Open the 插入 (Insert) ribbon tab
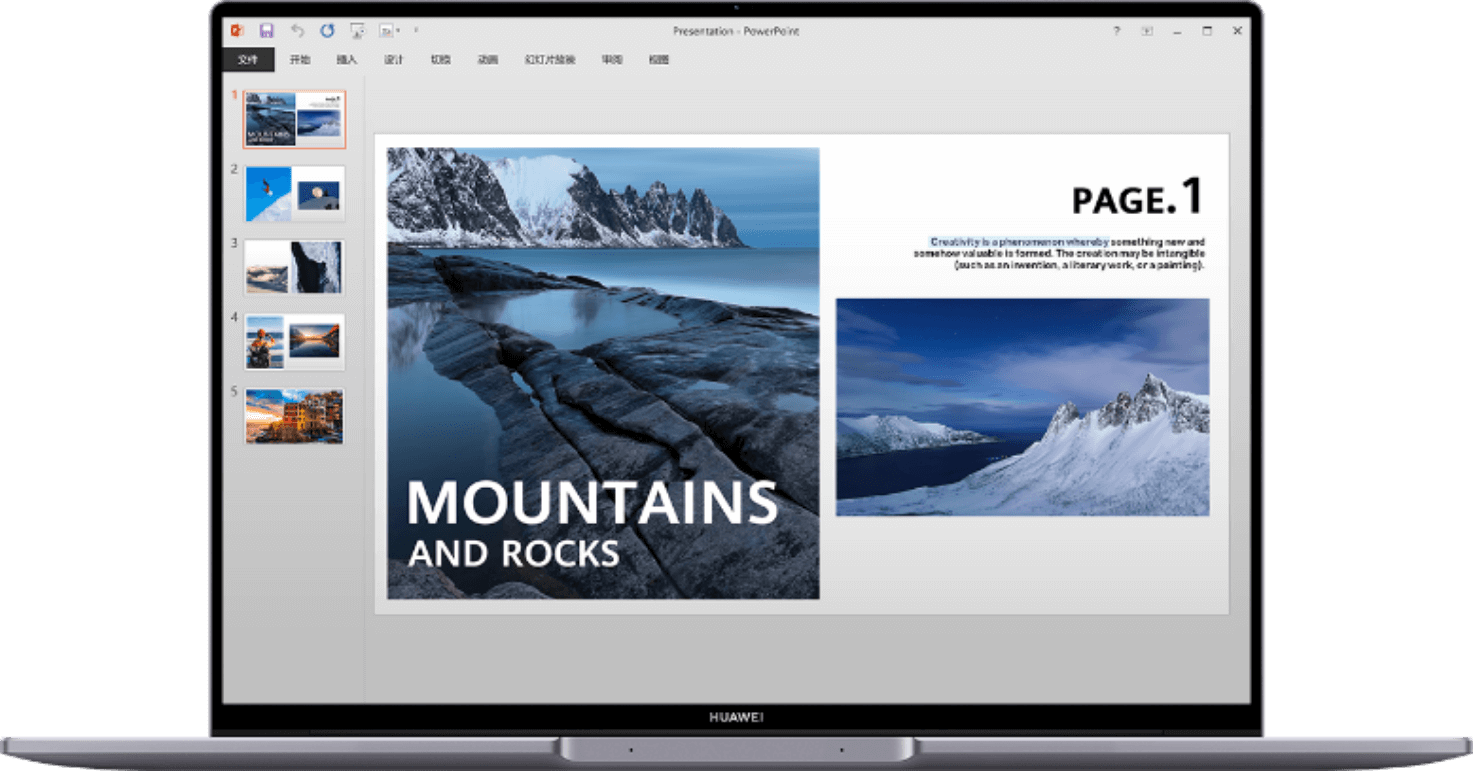The height and width of the screenshot is (771, 1473). [x=347, y=60]
